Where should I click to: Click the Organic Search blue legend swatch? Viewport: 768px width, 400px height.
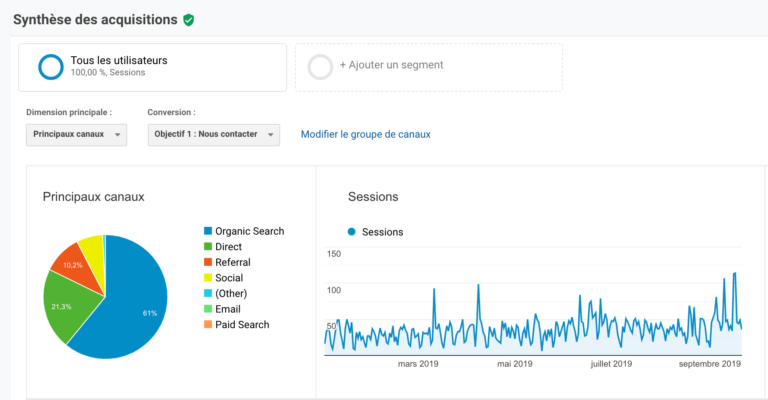207,231
